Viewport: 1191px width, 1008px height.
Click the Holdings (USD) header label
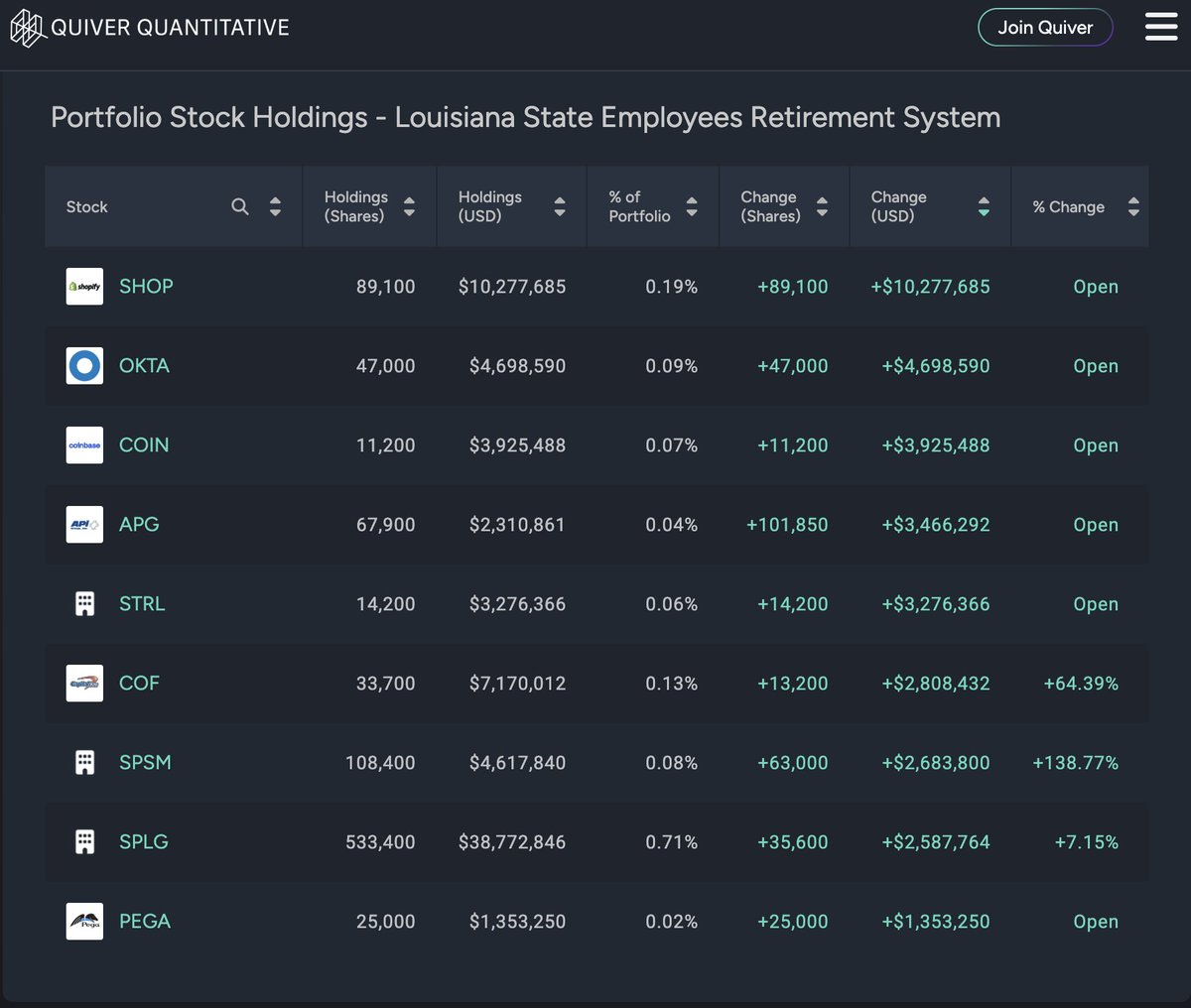click(x=489, y=206)
